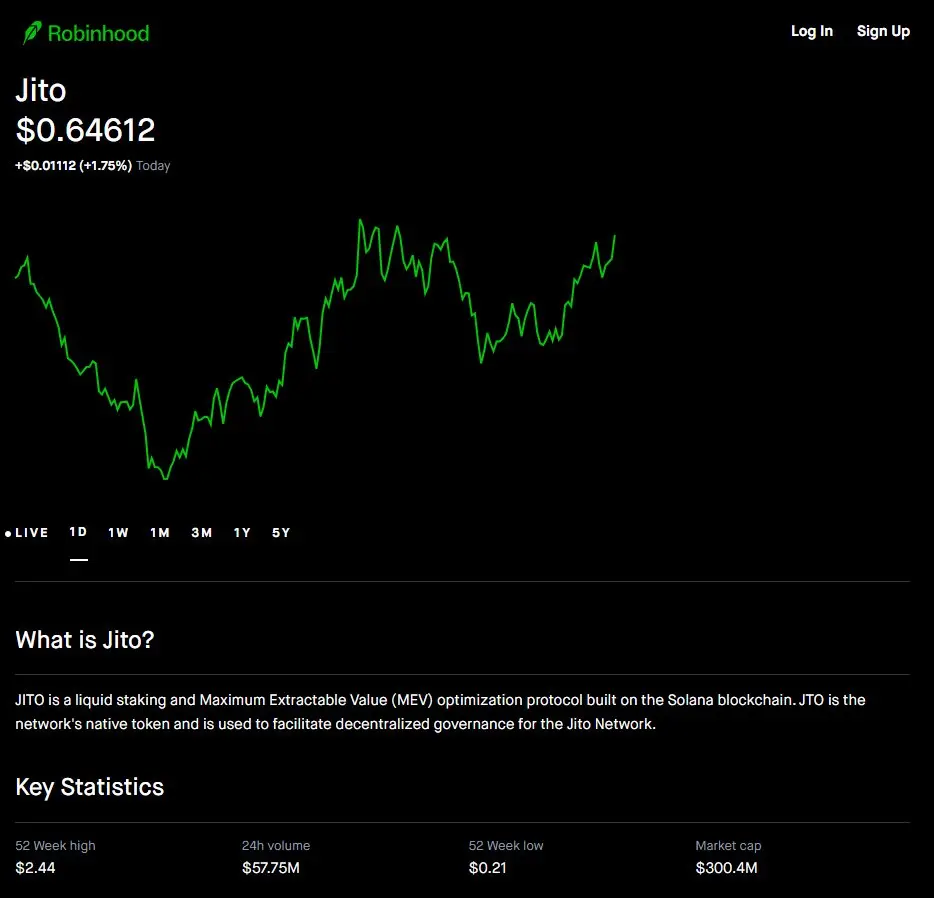Viewport: 934px width, 898px height.
Task: Click the 24h volume label
Action: click(276, 846)
